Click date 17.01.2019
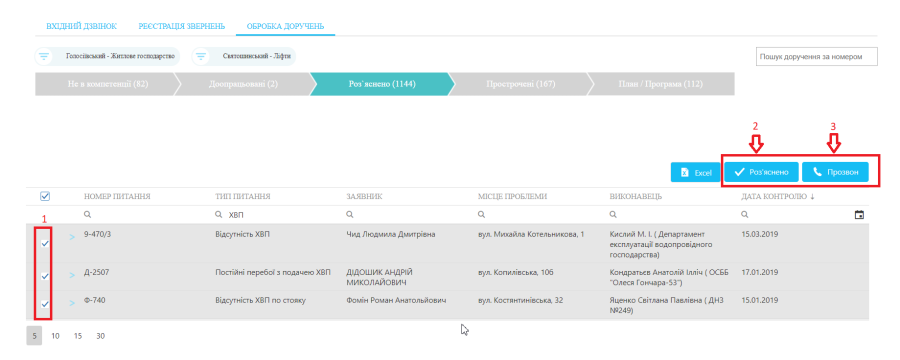900x360 pixels. tap(760, 272)
